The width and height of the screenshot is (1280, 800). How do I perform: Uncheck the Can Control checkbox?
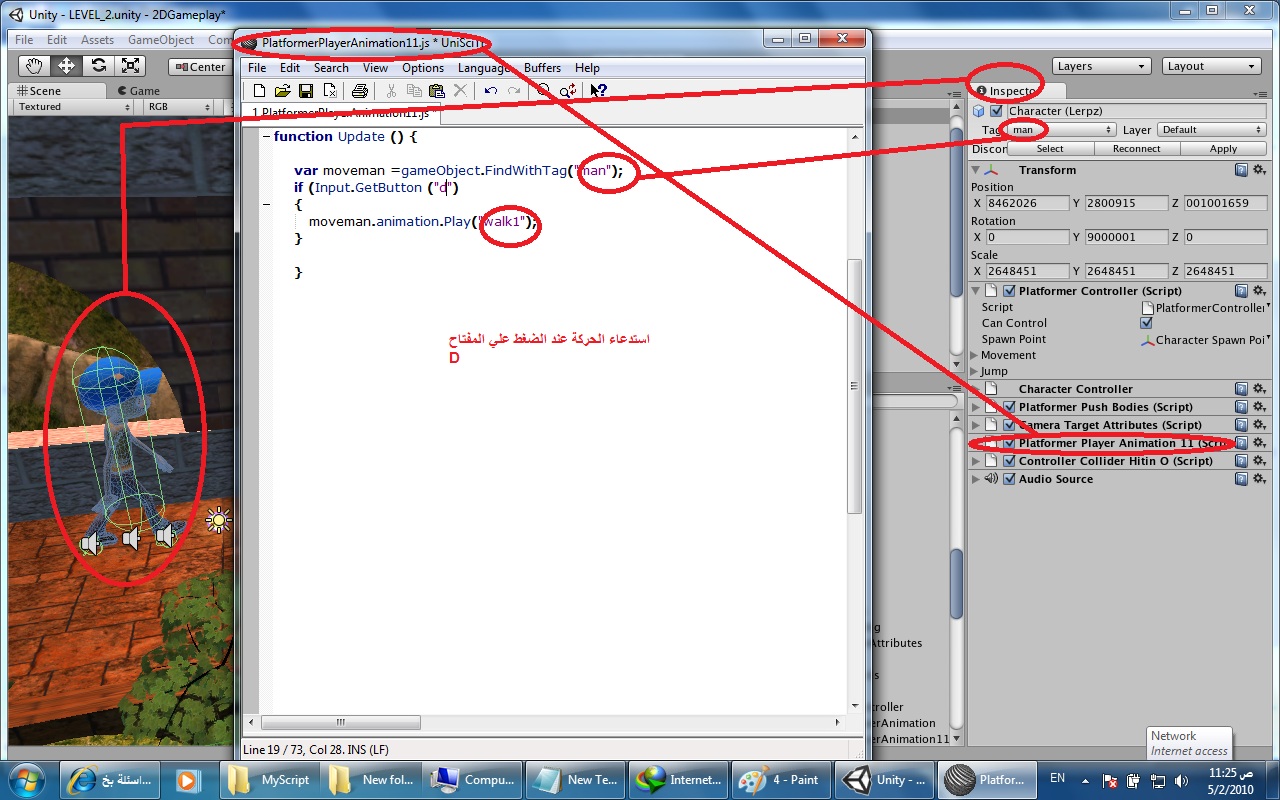1147,323
